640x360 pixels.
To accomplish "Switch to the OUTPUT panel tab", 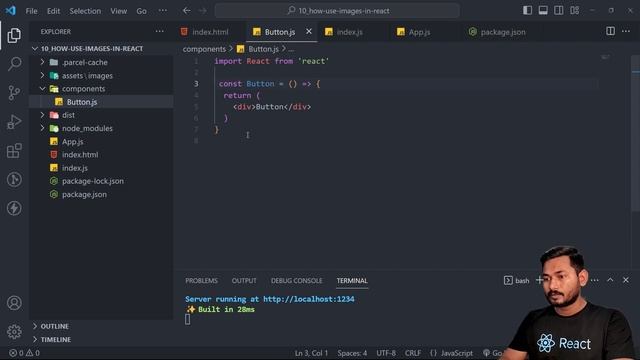I will 244,281.
